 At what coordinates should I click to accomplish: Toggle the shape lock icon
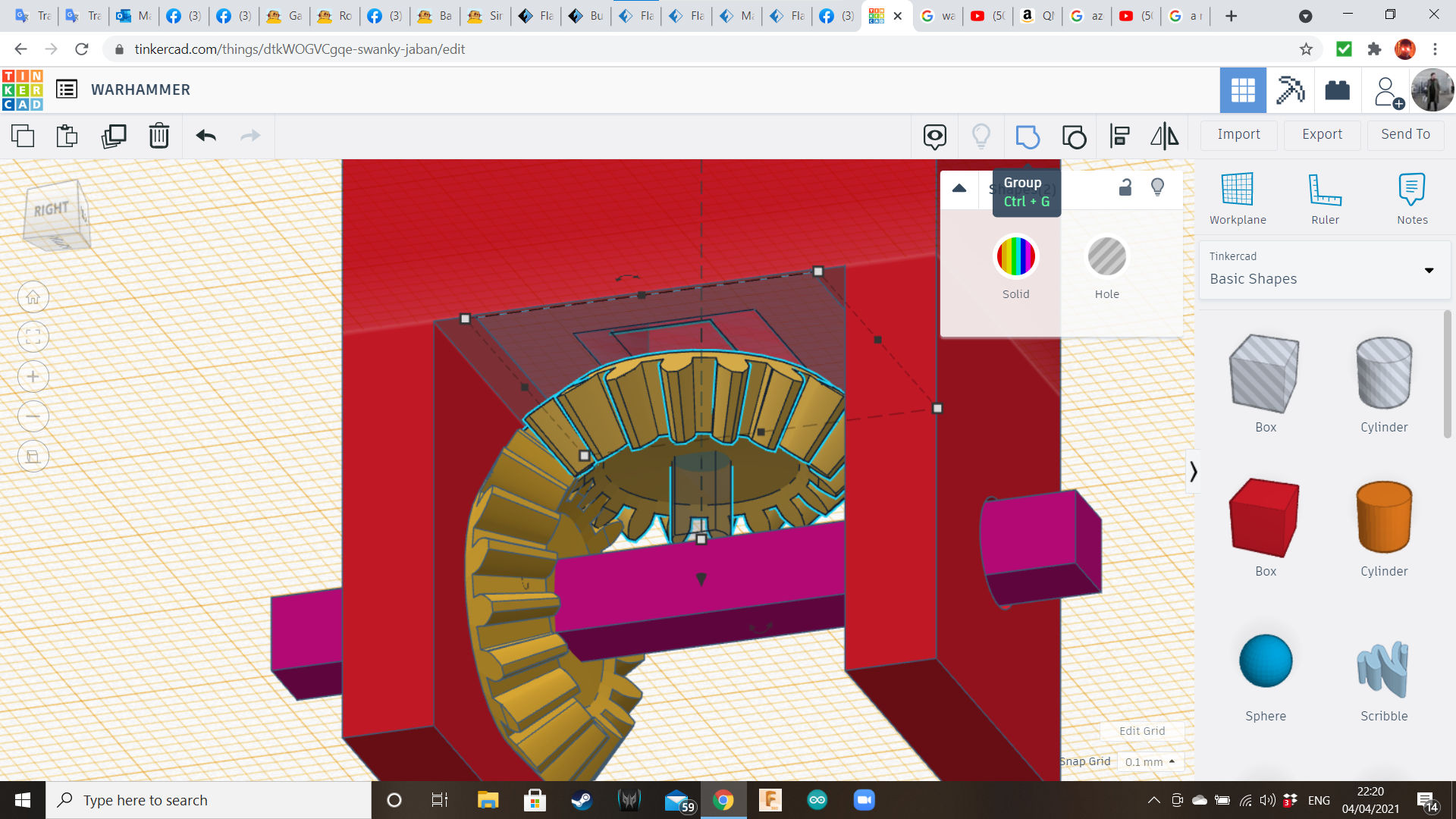pyautogui.click(x=1125, y=187)
